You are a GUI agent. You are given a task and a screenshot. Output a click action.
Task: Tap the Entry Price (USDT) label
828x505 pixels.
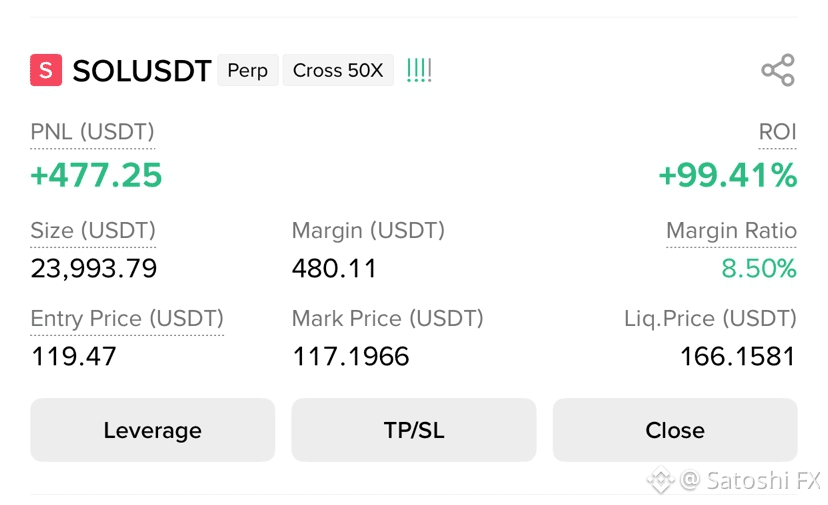pyautogui.click(x=127, y=319)
